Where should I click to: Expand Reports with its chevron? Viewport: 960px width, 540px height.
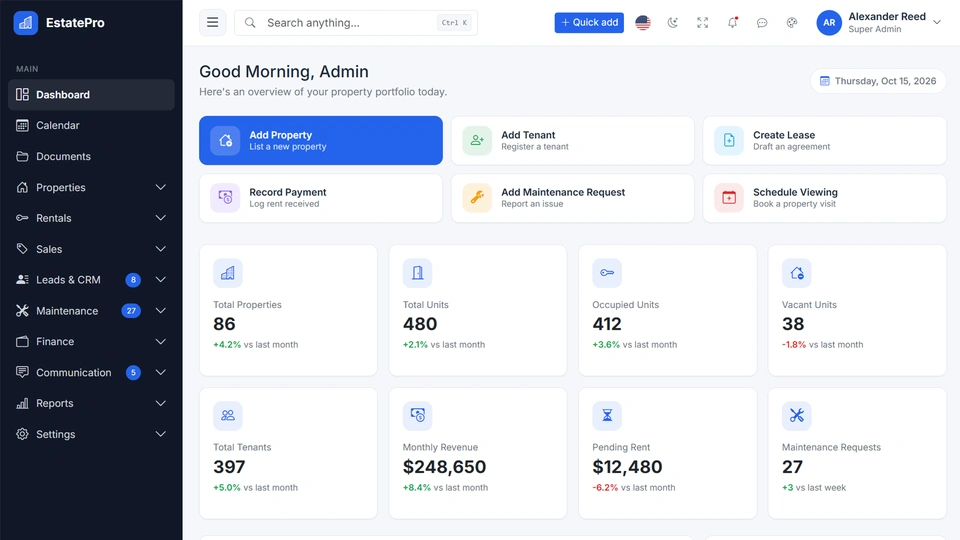(x=160, y=403)
